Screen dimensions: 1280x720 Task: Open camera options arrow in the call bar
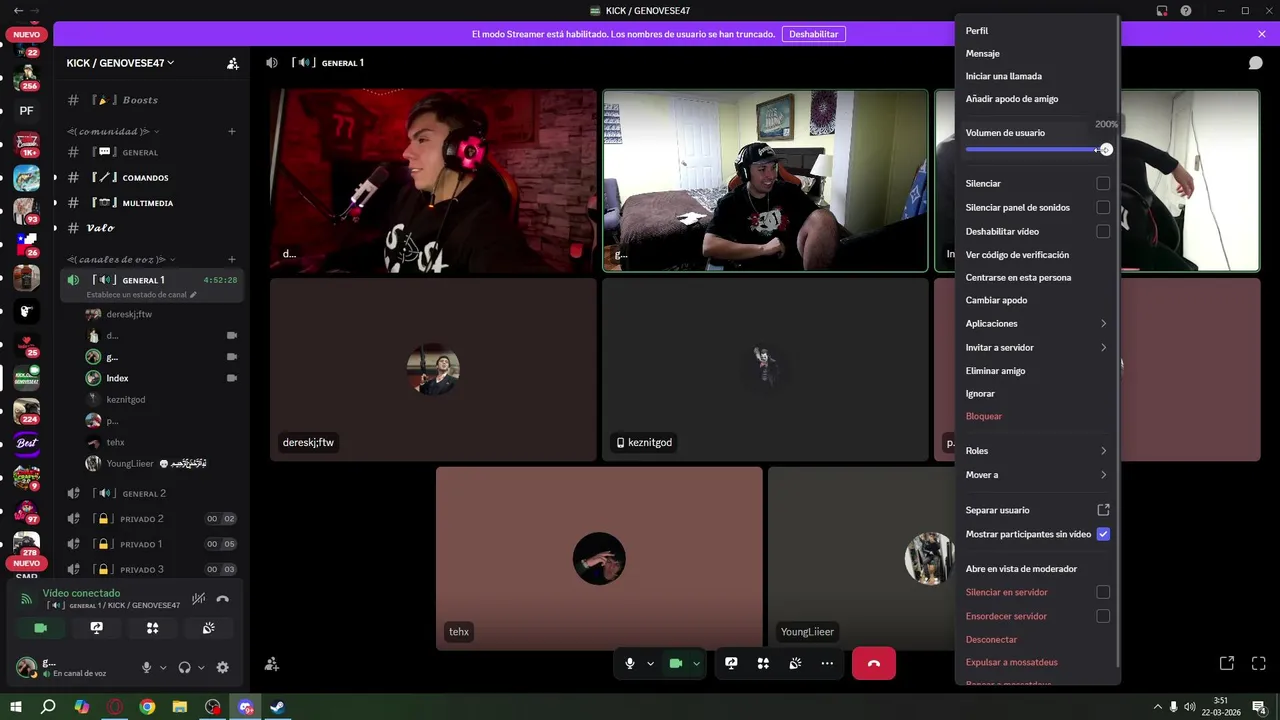(x=696, y=663)
